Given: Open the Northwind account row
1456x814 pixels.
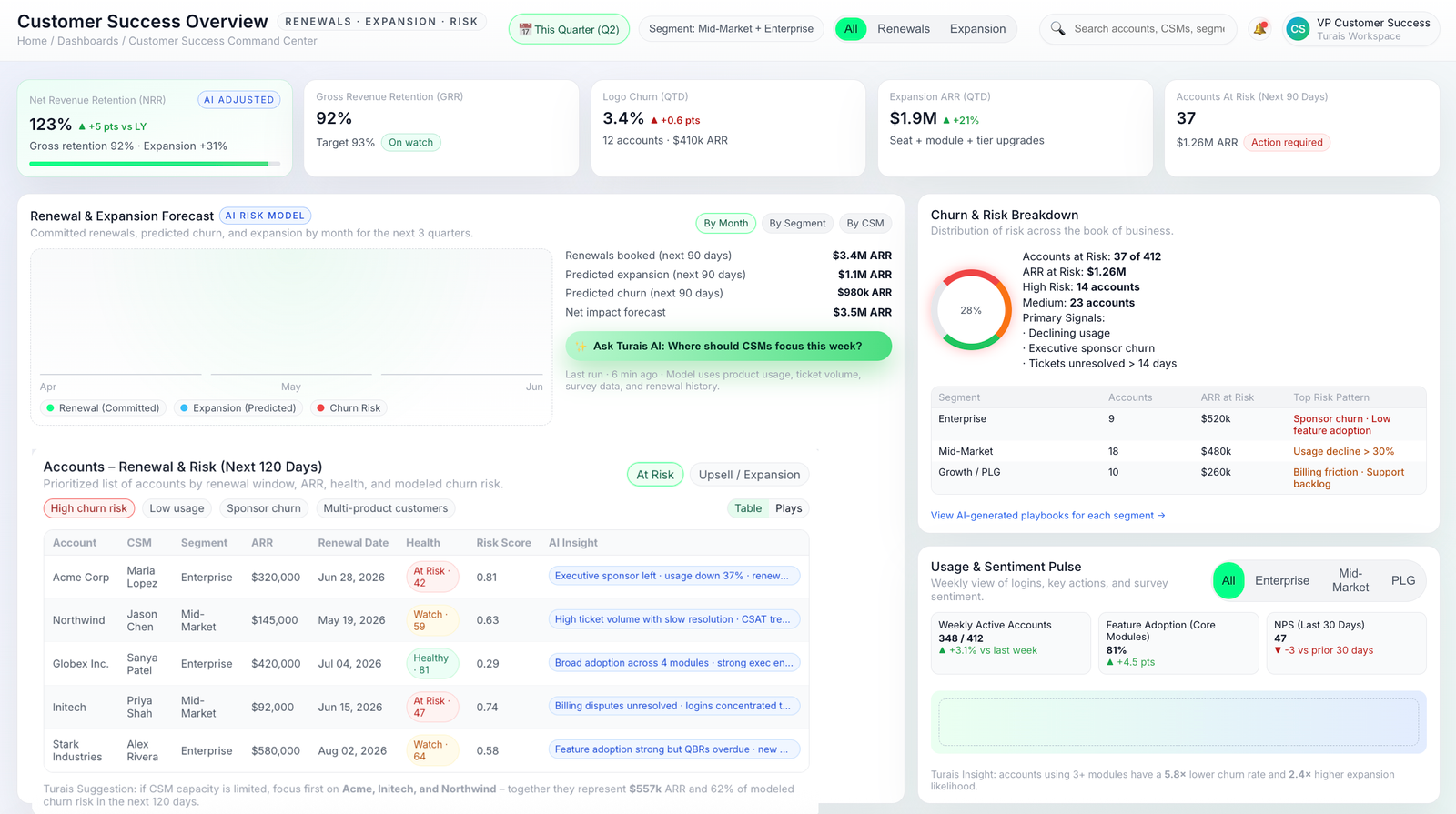Looking at the screenshot, I should [x=426, y=620].
